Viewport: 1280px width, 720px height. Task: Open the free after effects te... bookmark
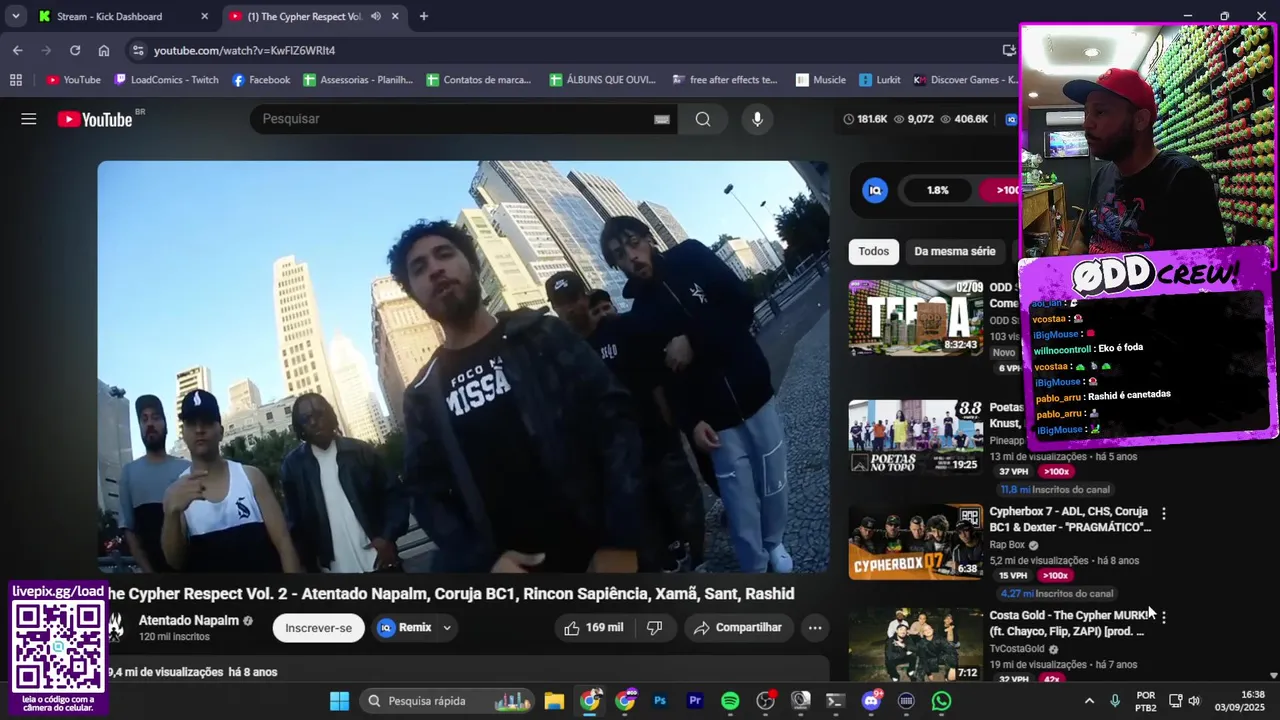pyautogui.click(x=725, y=80)
